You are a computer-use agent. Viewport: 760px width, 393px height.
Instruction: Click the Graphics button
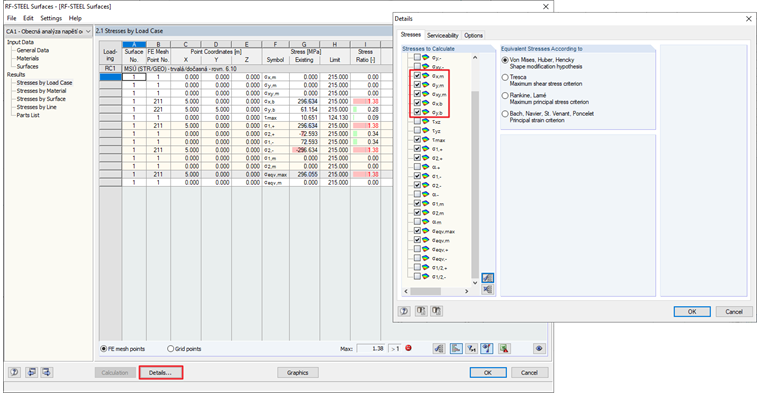[x=298, y=373]
